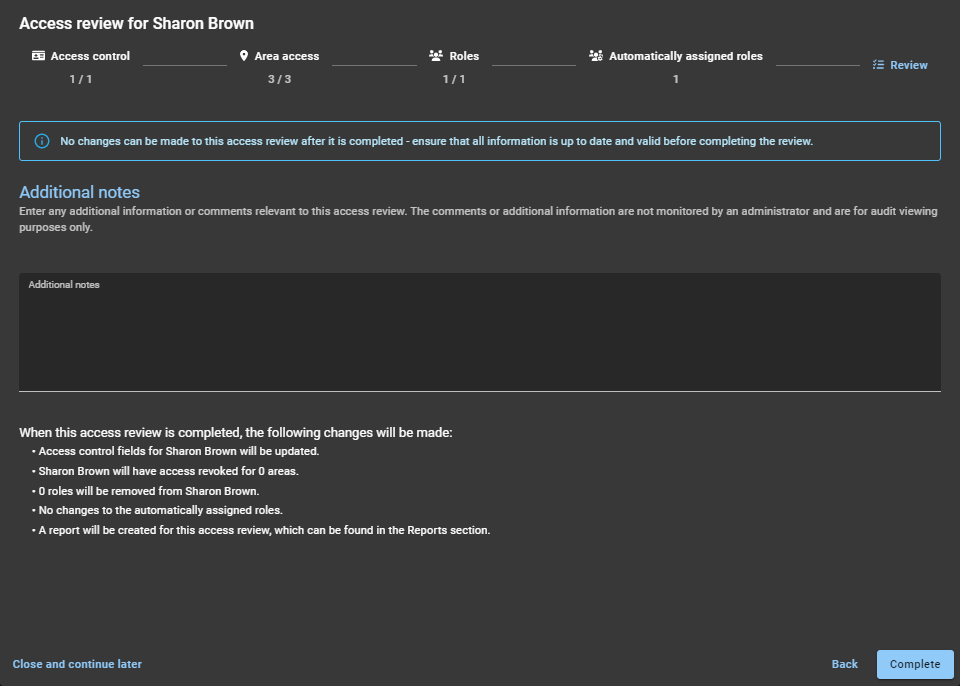Click inside the Additional notes field
The image size is (960, 686).
[x=480, y=330]
